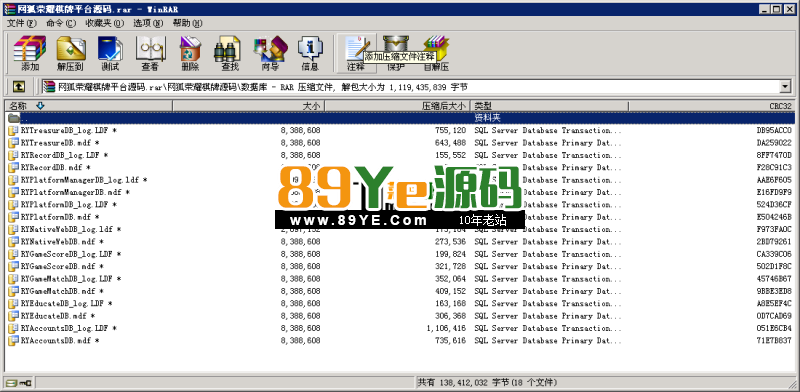The width and height of the screenshot is (800, 392).
Task: Open the Commands (命令) menu
Action: click(61, 23)
